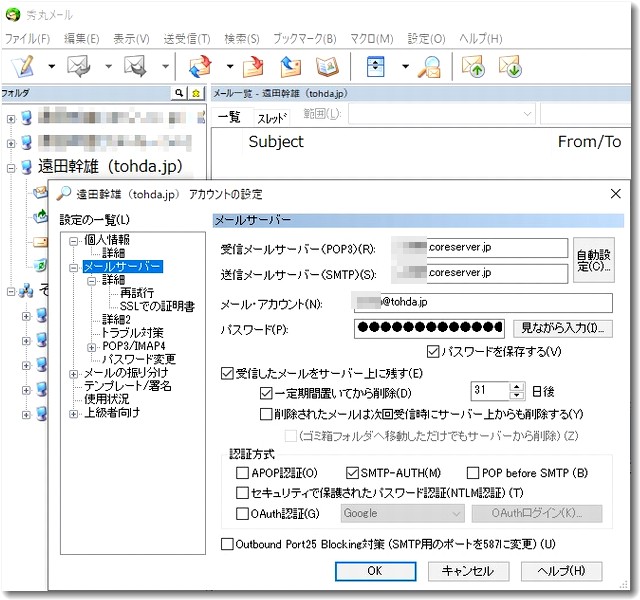This screenshot has height=600, width=640.
Task: Enable the APOP認証(O) checkbox
Action: [x=242, y=472]
